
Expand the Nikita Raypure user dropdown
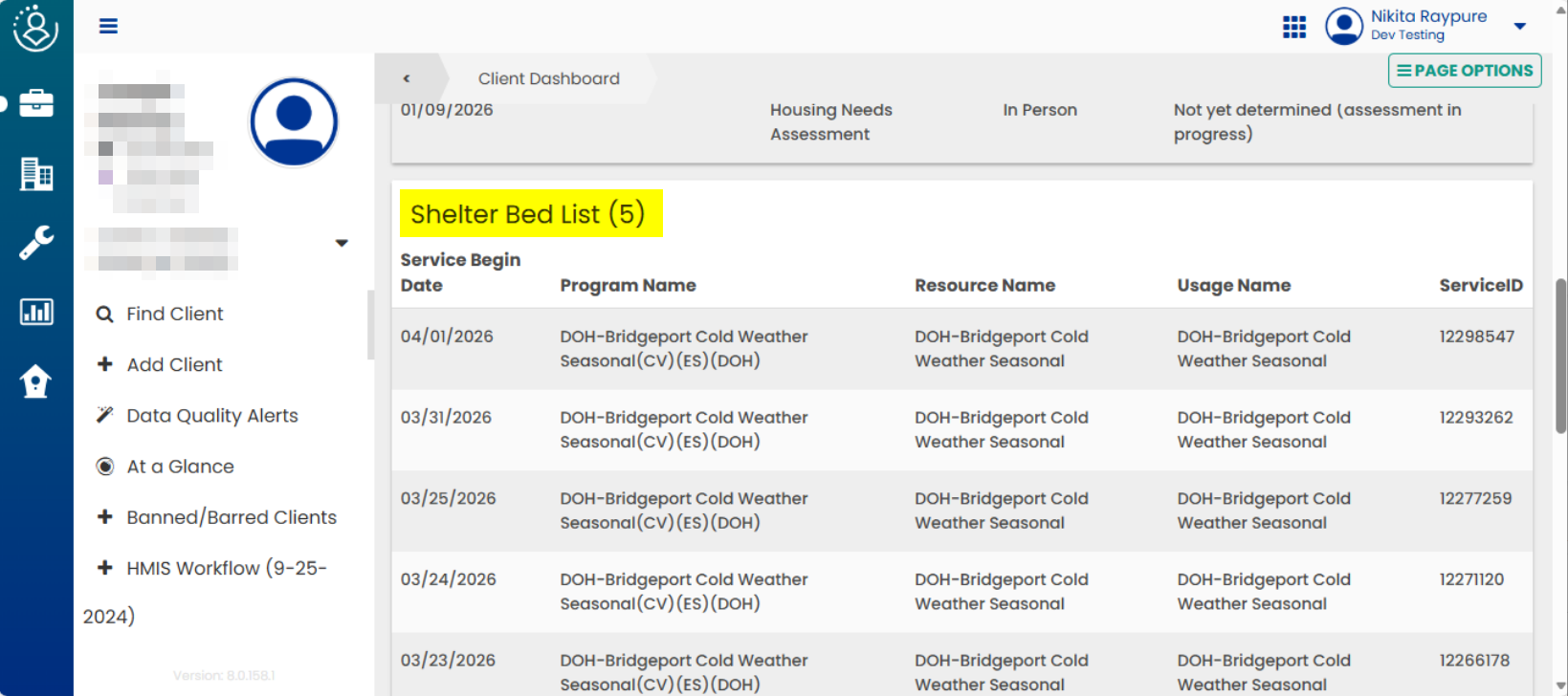[1519, 26]
